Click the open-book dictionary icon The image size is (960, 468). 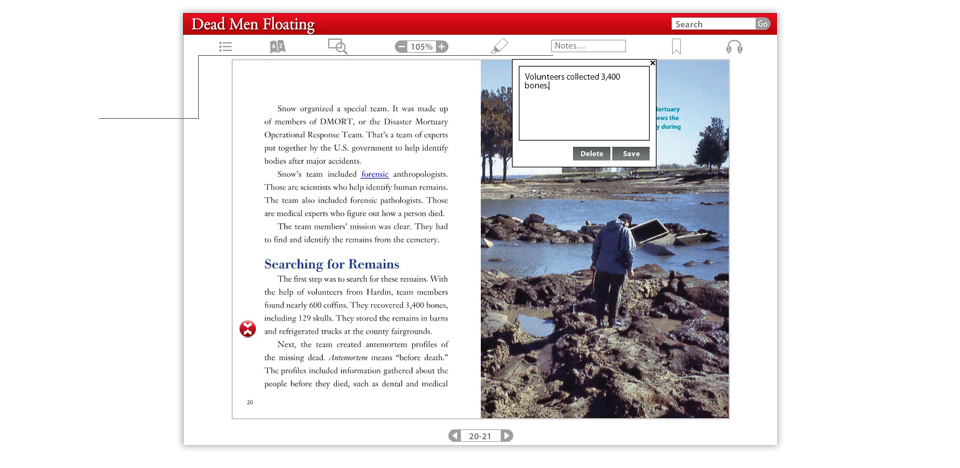pos(278,46)
